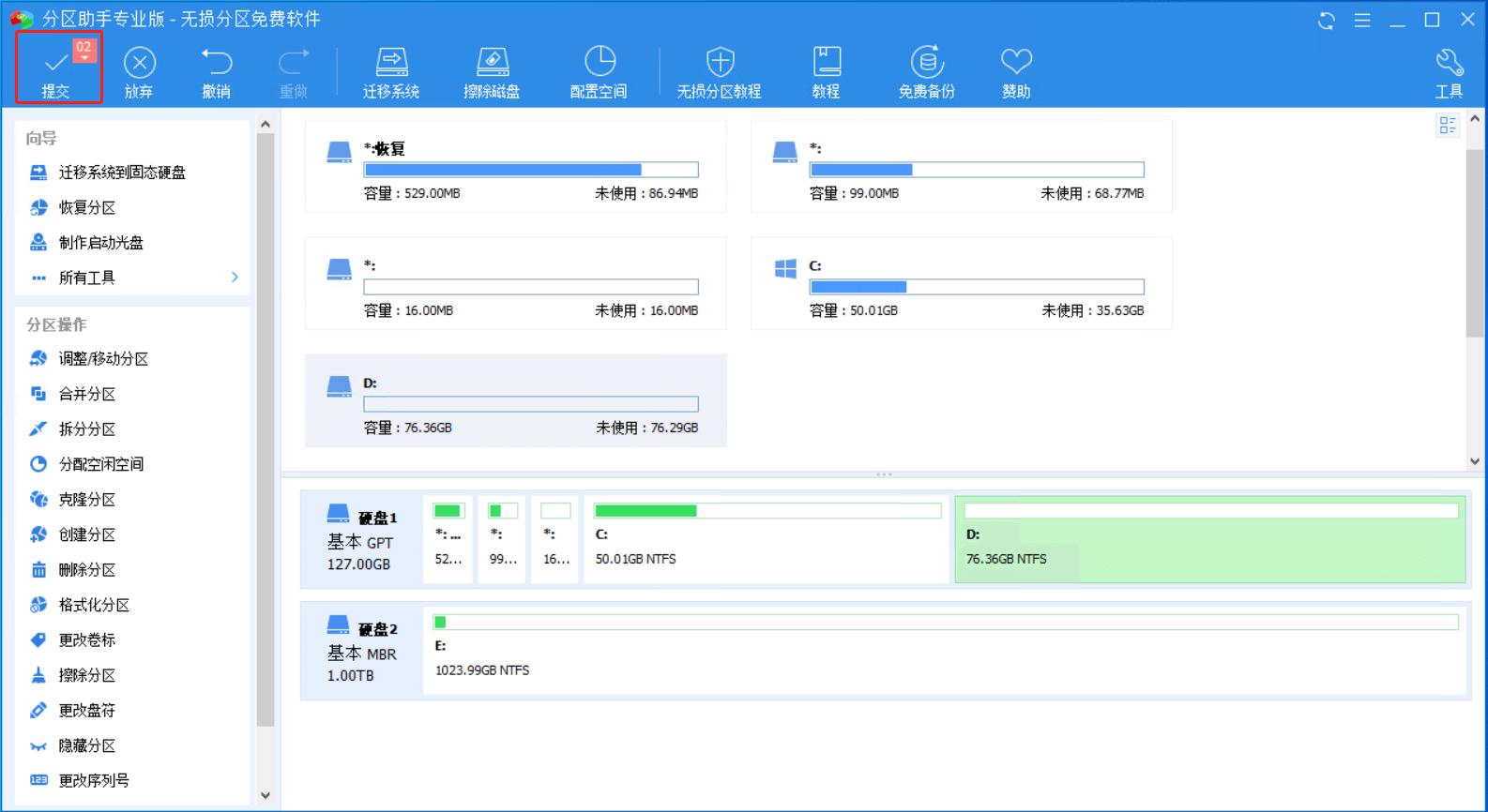This screenshot has width=1488, height=812.
Task: Expand 所有工具 (All tools) submenu arrow
Action: click(235, 278)
